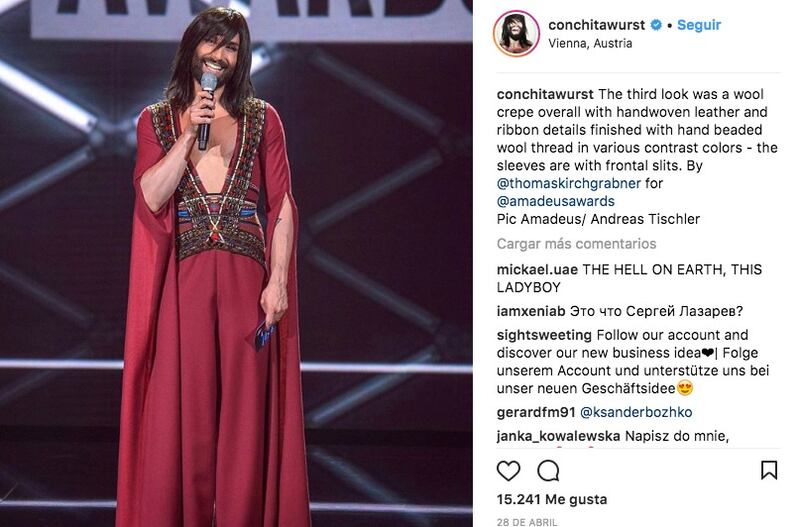Image resolution: width=800 pixels, height=527 pixels.
Task: Open the @amadeusawards mention
Action: (x=556, y=201)
